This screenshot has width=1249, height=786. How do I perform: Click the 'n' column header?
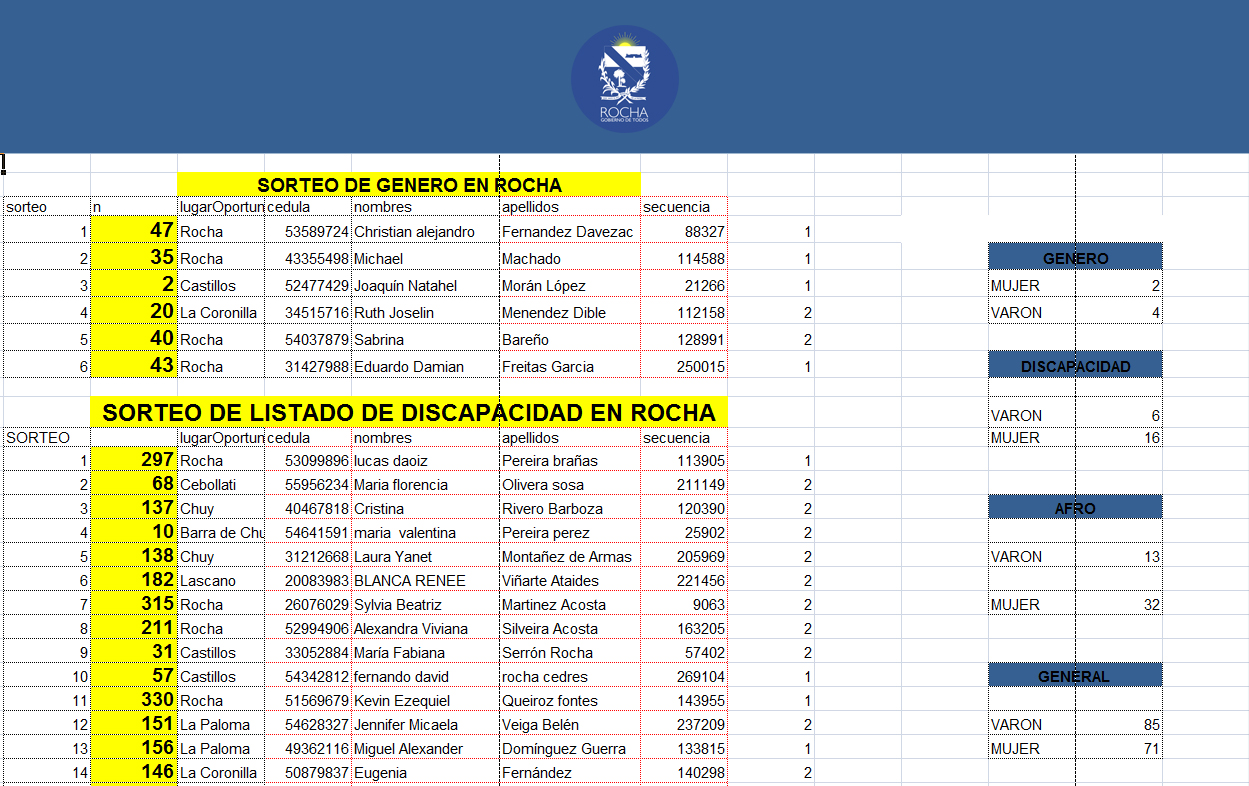[x=97, y=207]
